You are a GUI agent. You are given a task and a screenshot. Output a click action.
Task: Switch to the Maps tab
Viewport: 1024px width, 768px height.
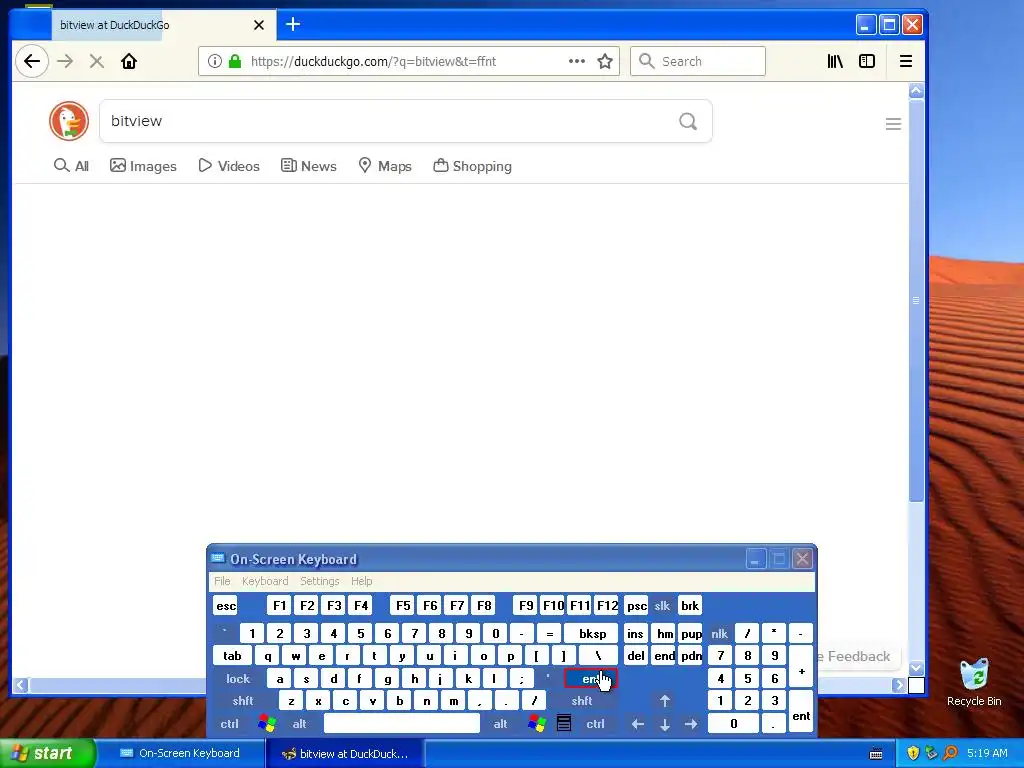385,166
